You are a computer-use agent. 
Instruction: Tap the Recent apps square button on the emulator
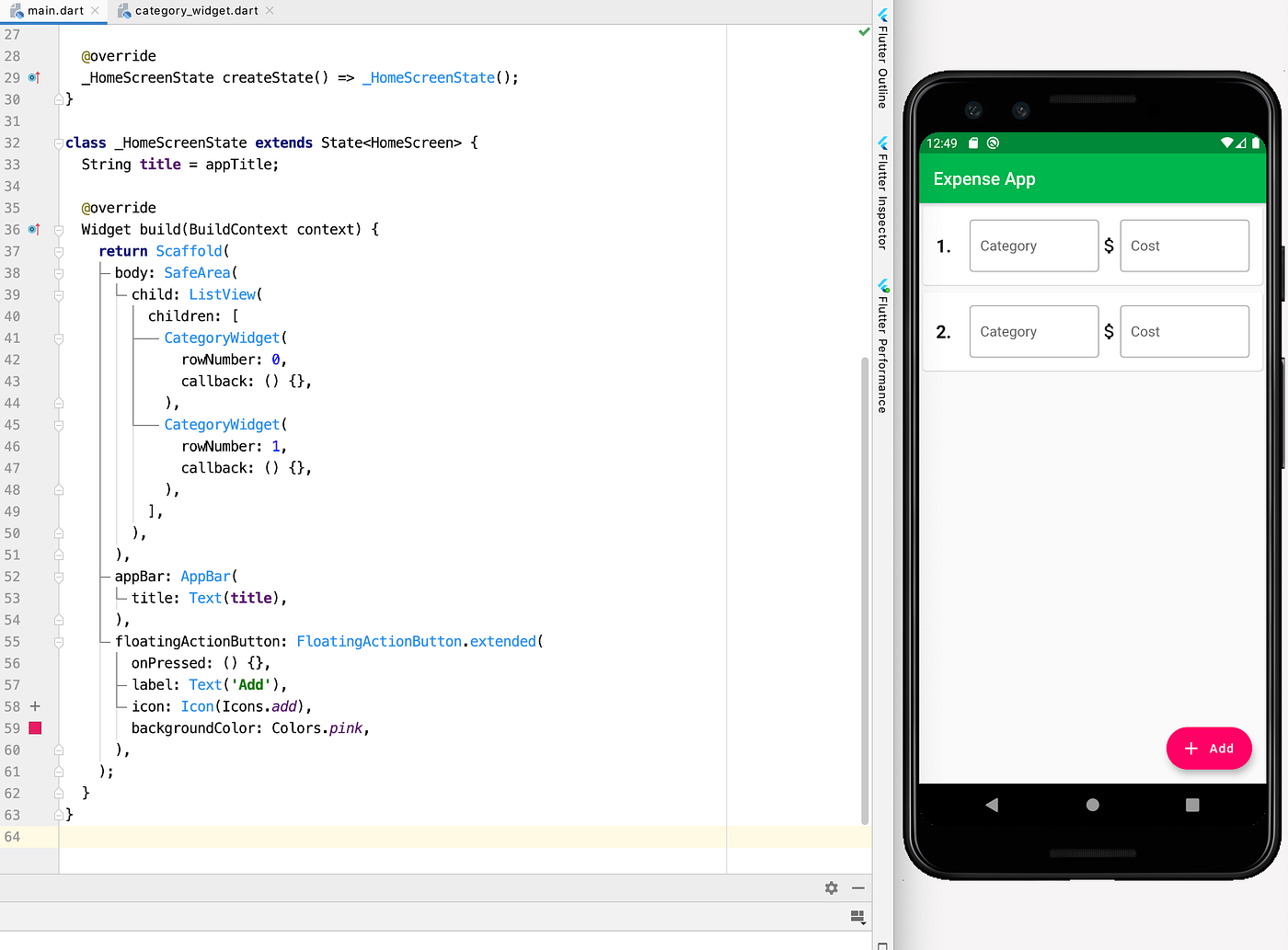(x=1191, y=804)
